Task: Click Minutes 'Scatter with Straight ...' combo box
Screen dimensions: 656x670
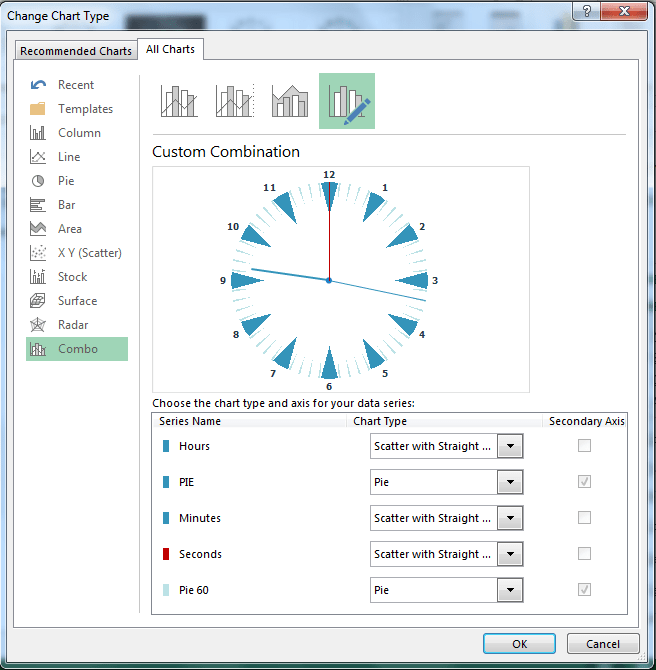Action: (x=447, y=518)
